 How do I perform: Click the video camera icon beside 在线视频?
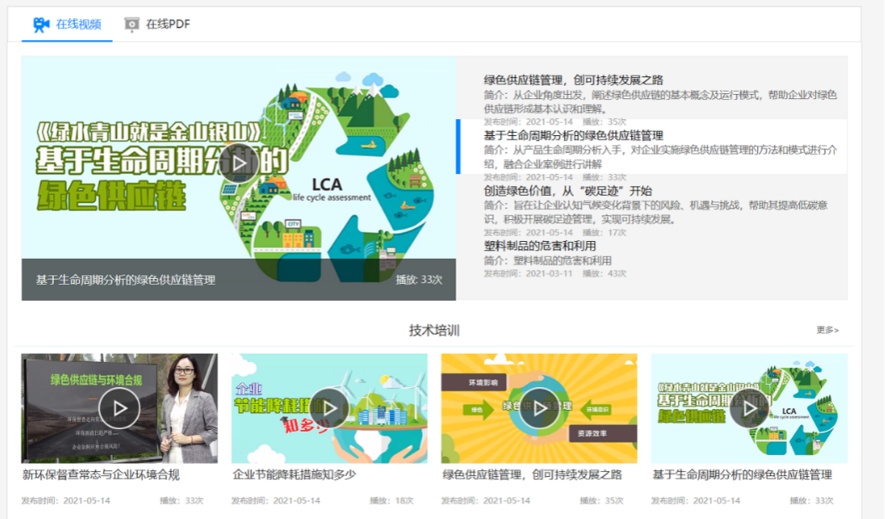coord(41,24)
